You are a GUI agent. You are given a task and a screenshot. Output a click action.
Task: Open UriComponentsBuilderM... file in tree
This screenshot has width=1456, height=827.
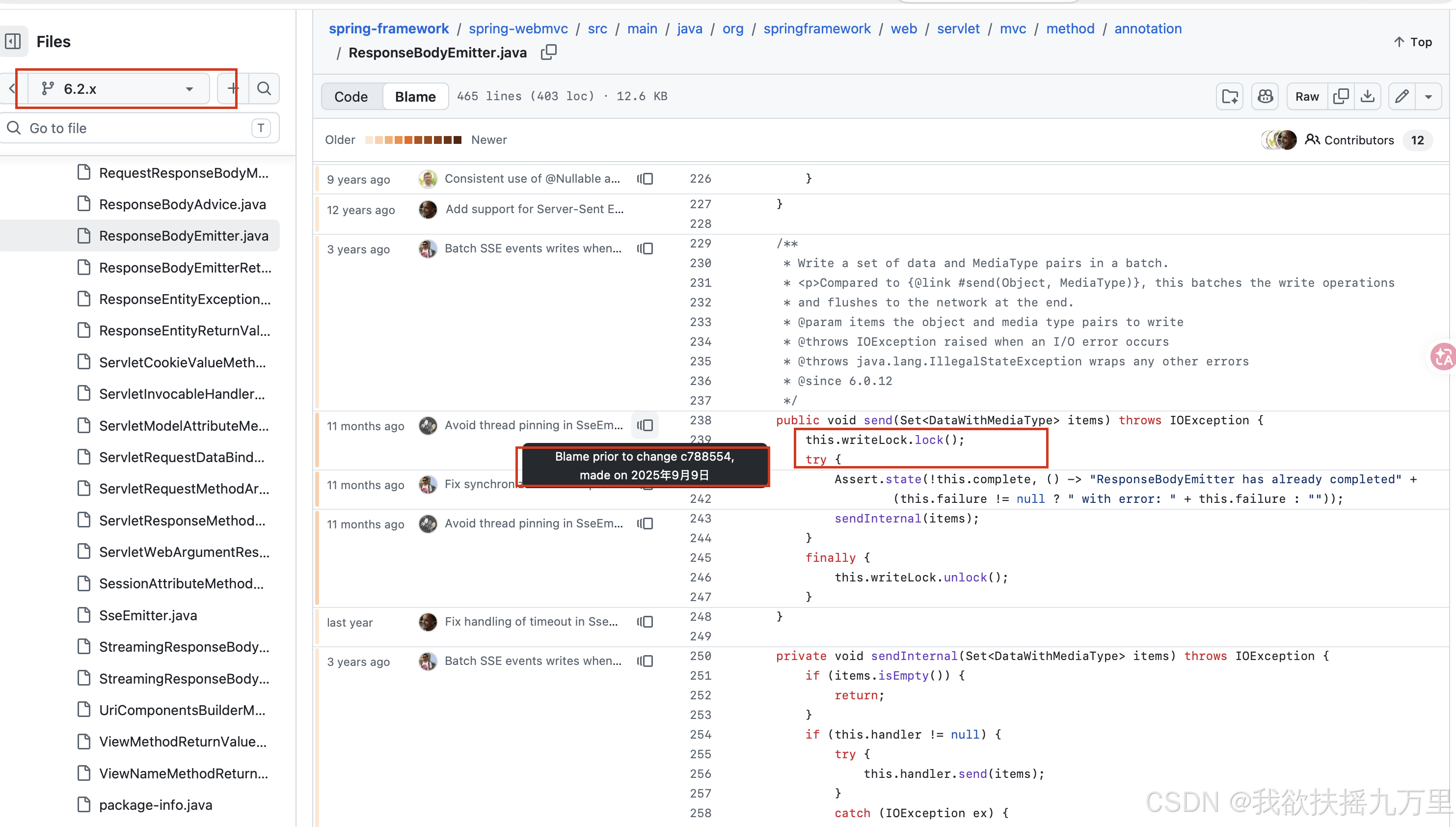coord(182,710)
